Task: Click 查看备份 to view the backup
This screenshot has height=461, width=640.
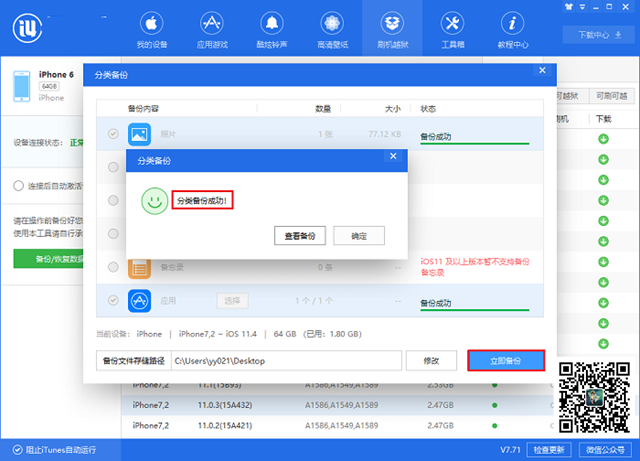Action: pyautogui.click(x=300, y=236)
